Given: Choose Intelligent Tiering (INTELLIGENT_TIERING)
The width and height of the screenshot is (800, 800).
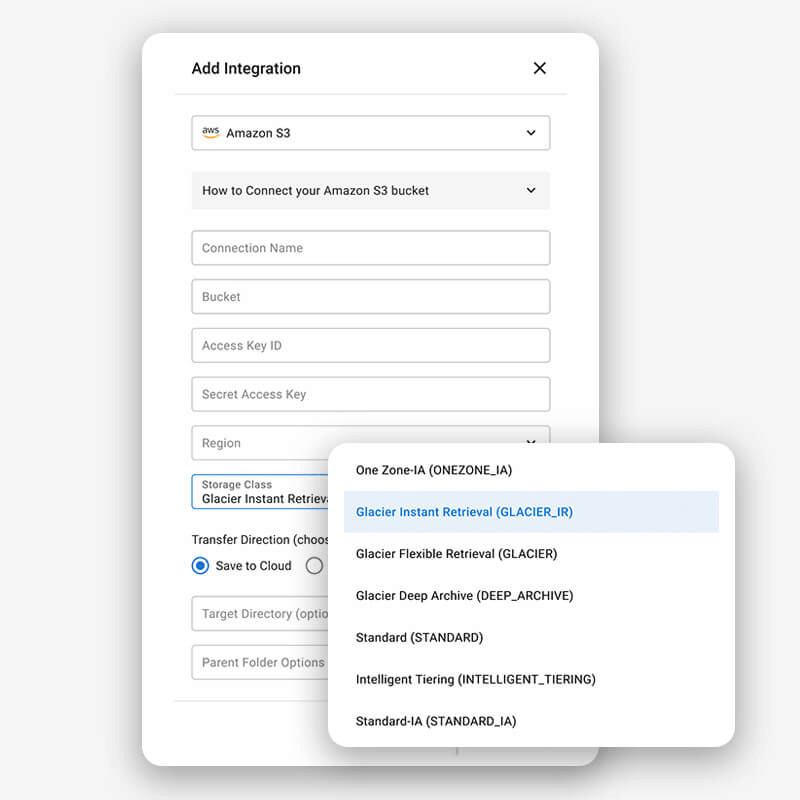Looking at the screenshot, I should click(475, 680).
